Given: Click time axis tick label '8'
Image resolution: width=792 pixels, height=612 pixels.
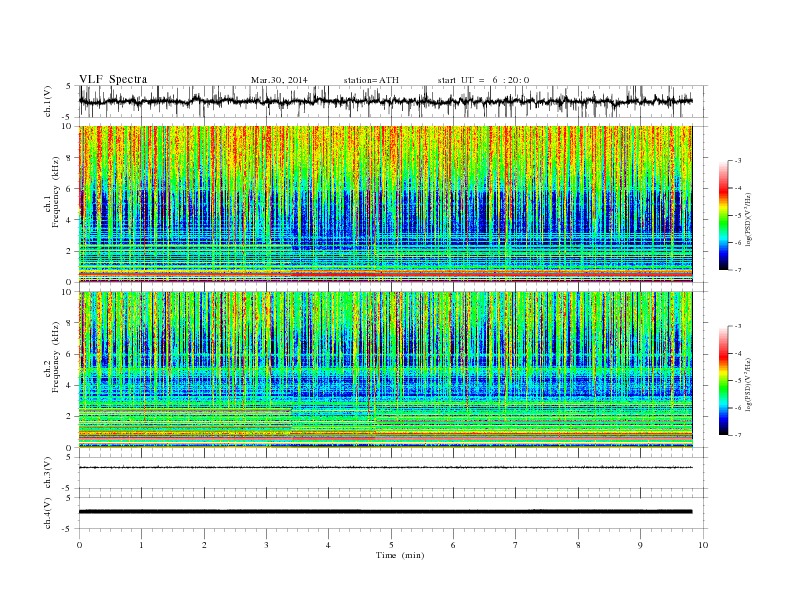Looking at the screenshot, I should pyautogui.click(x=578, y=545).
